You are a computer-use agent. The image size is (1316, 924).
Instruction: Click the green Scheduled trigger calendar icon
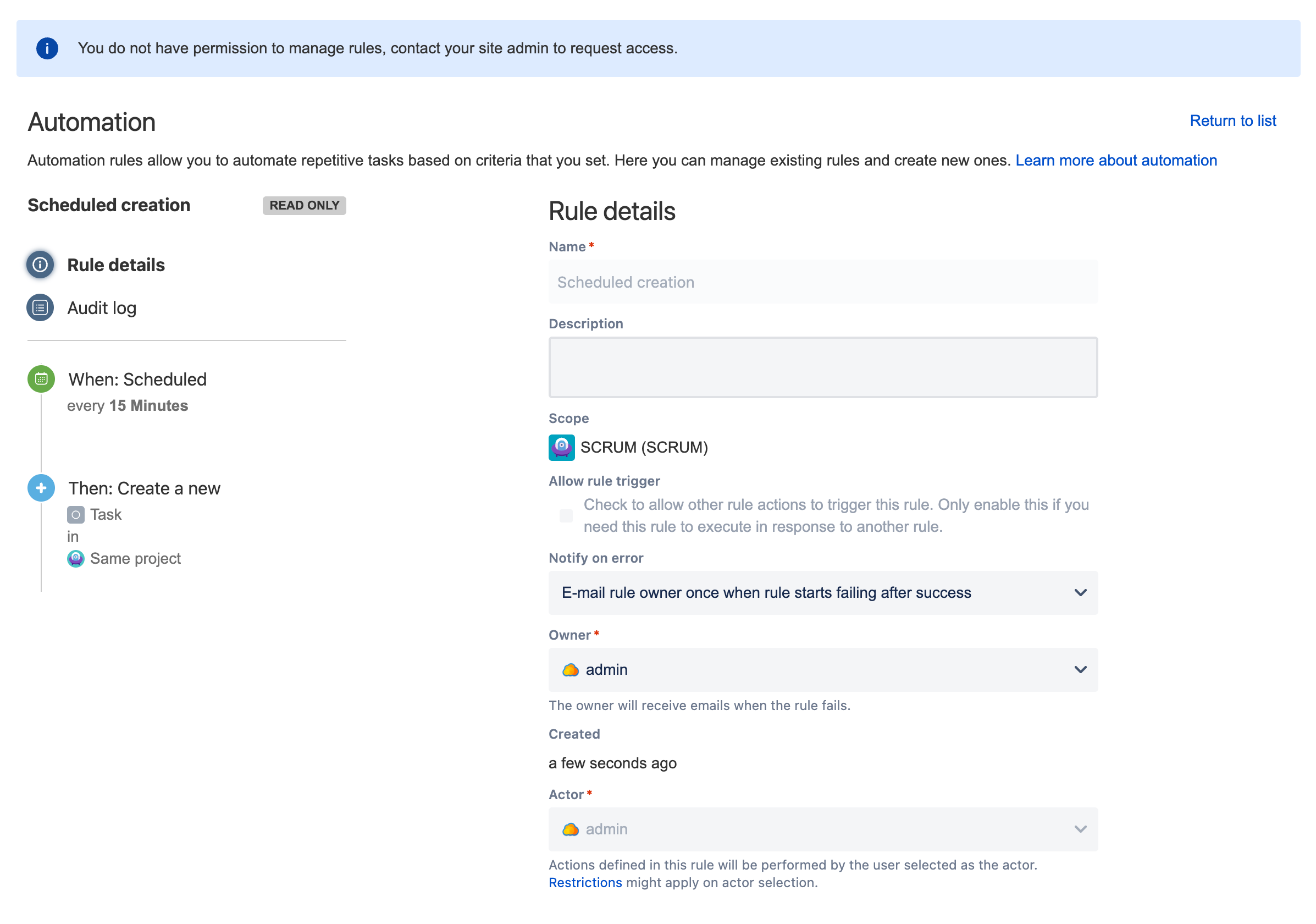(x=41, y=379)
